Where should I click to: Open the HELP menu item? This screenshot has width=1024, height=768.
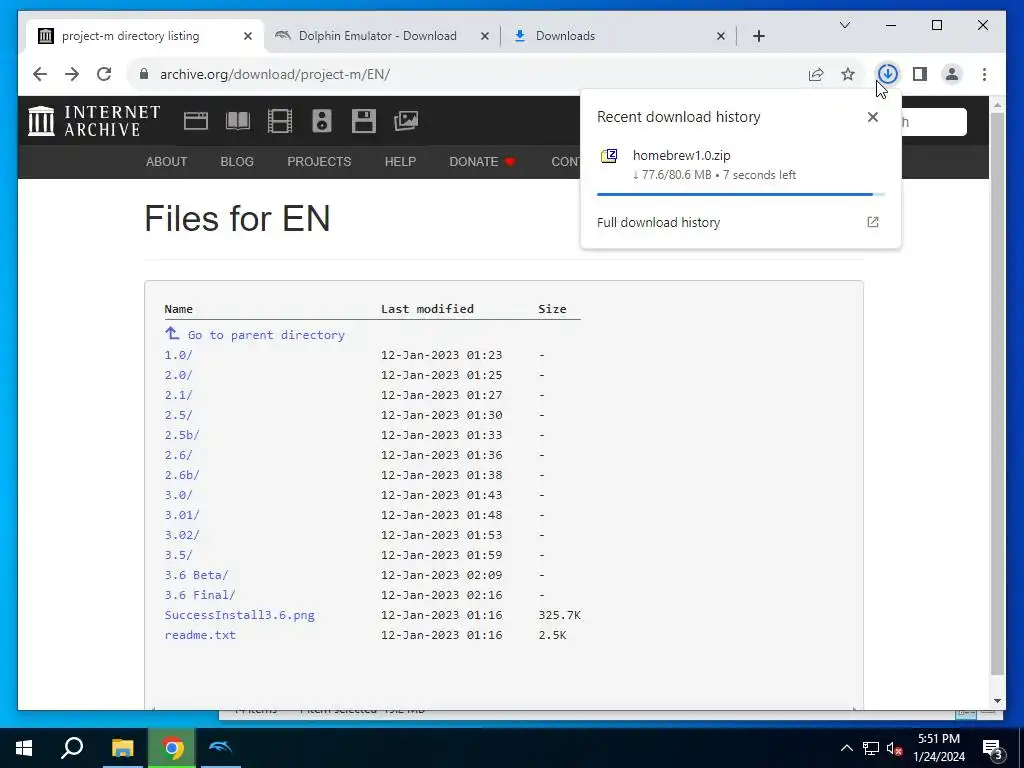pyautogui.click(x=400, y=161)
